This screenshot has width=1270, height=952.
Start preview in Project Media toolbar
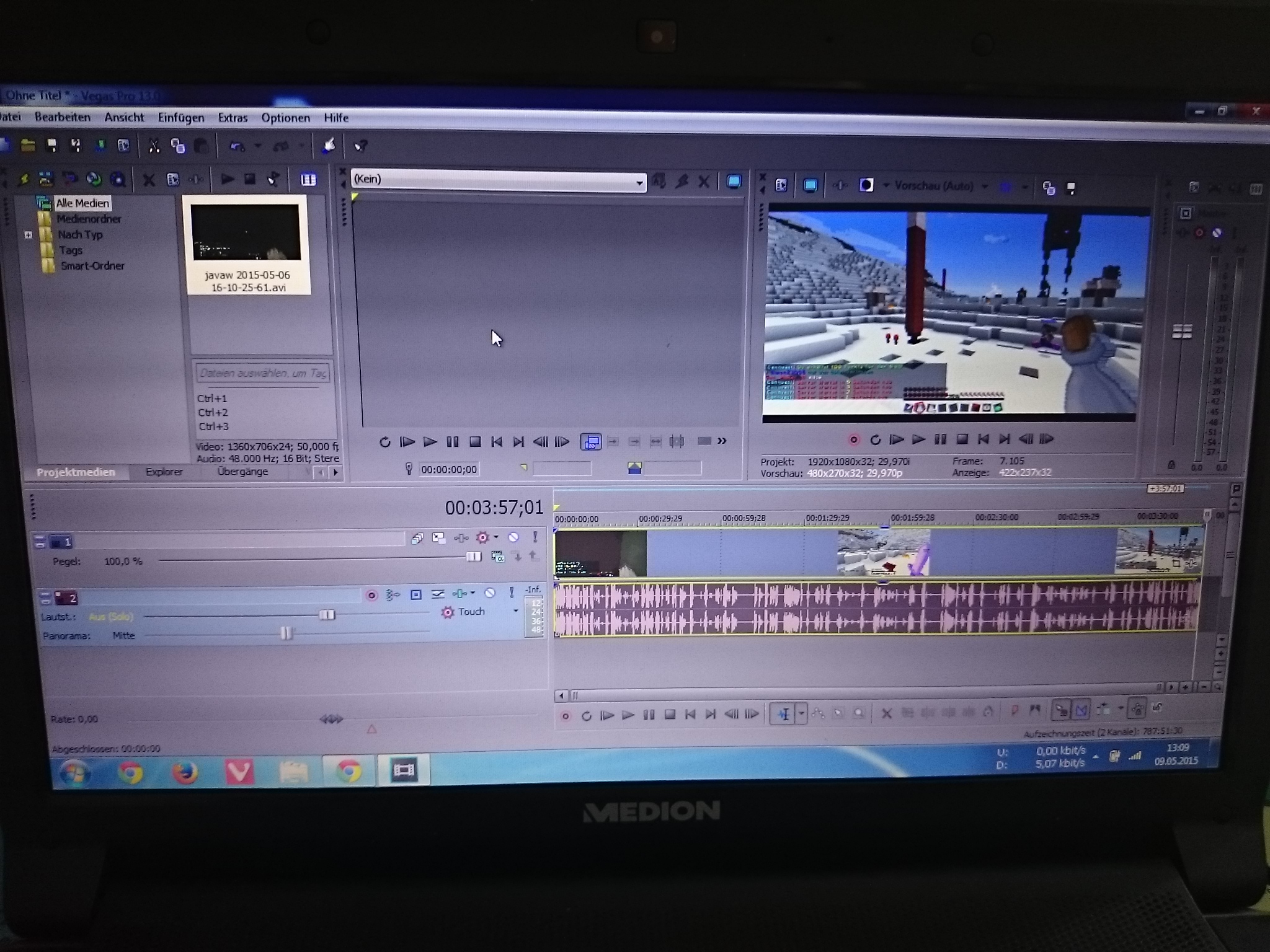[x=227, y=179]
